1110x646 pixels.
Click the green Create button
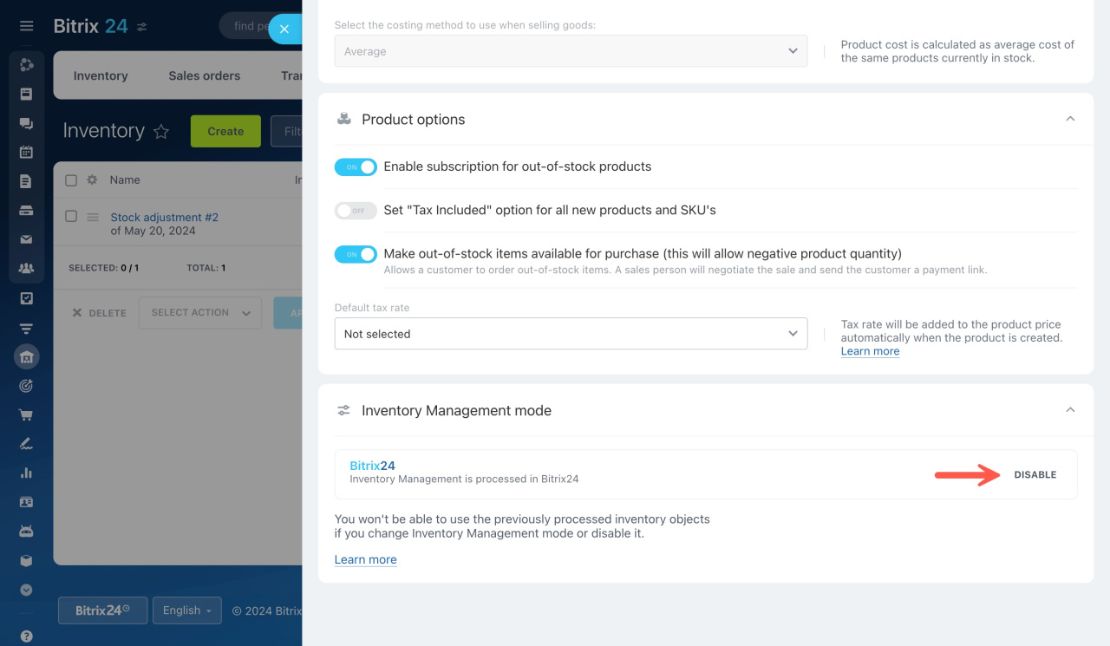[x=225, y=132]
